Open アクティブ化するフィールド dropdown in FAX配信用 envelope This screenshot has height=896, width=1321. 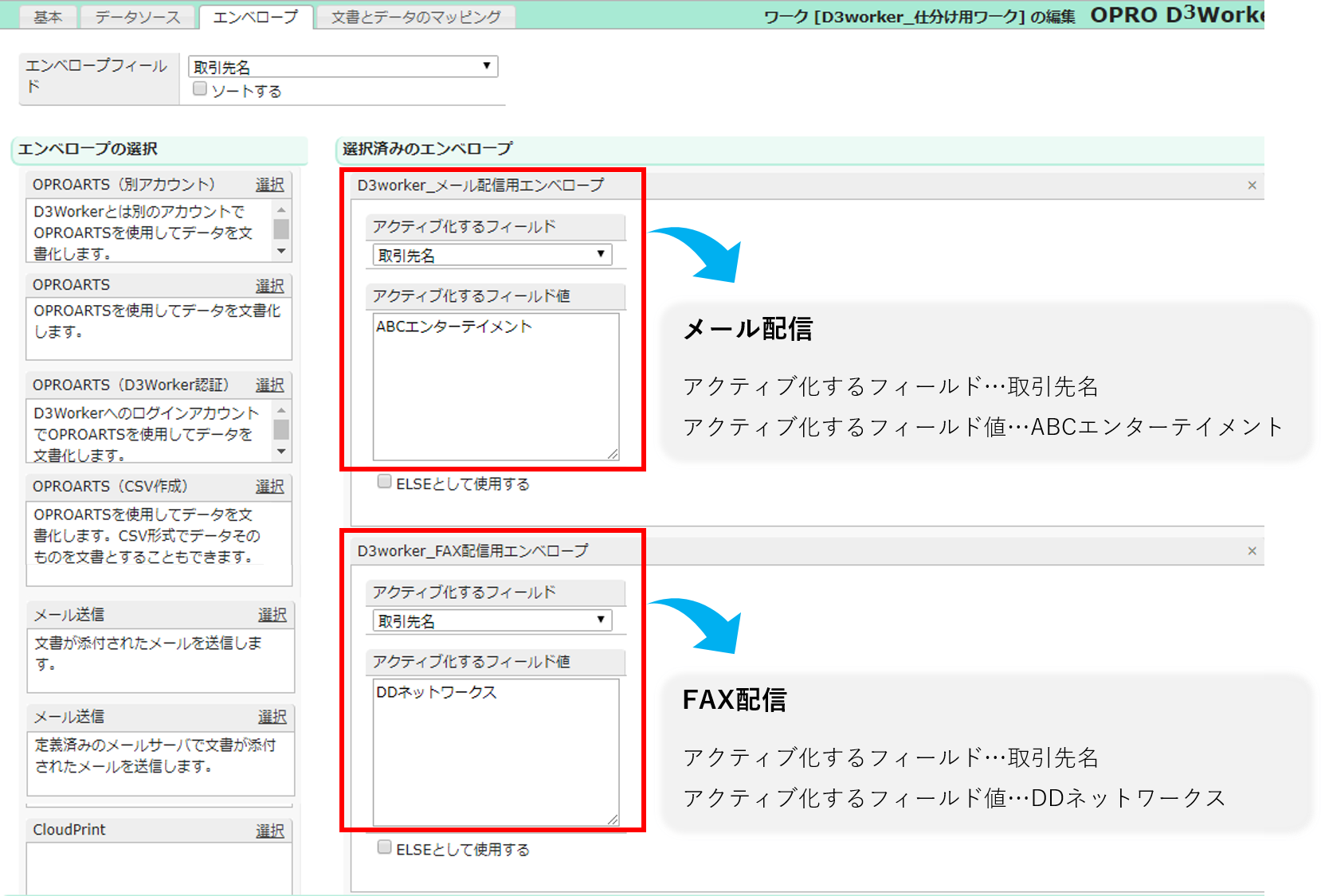coord(492,620)
